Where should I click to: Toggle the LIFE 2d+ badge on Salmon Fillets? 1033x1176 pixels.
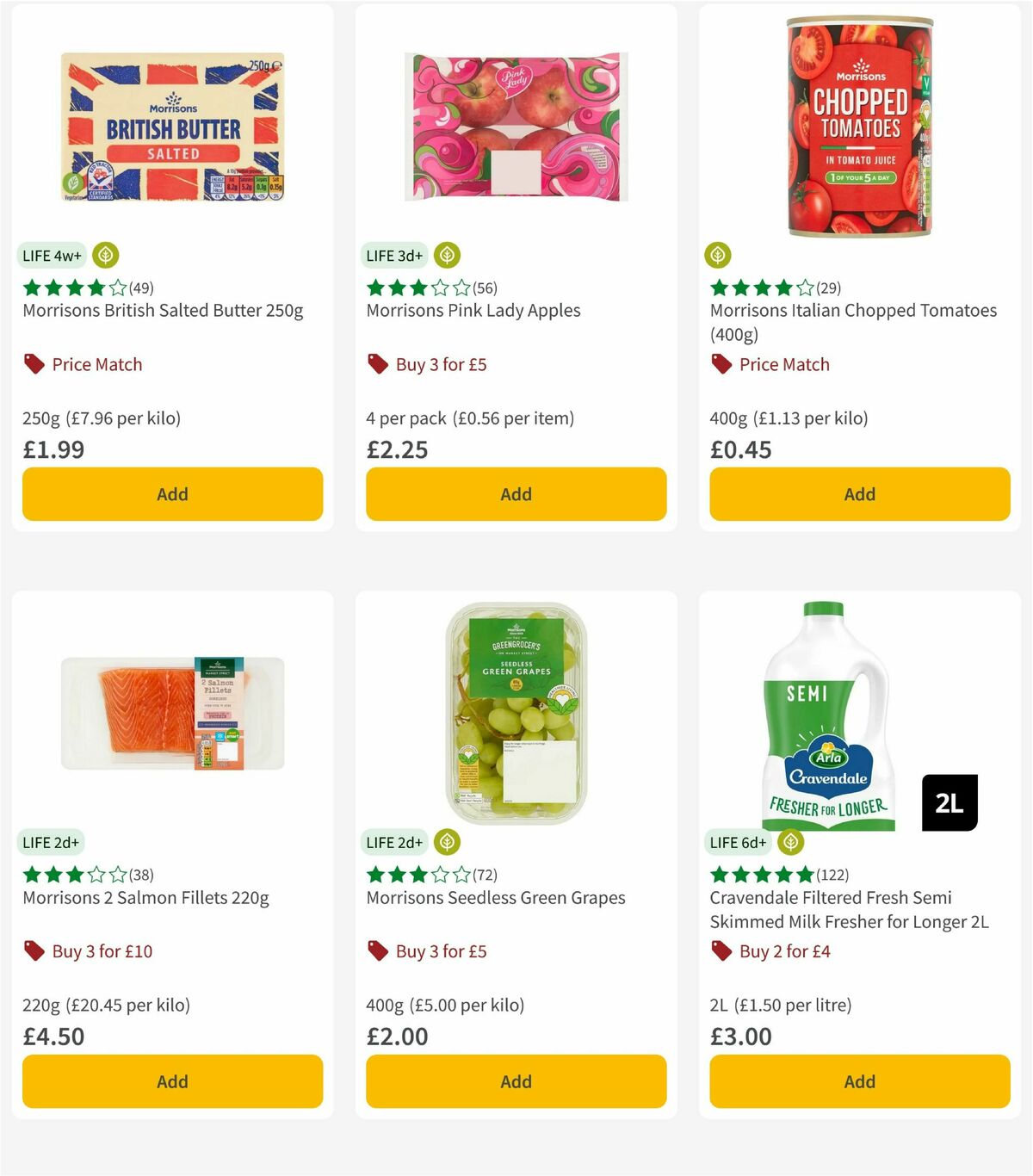(x=52, y=842)
